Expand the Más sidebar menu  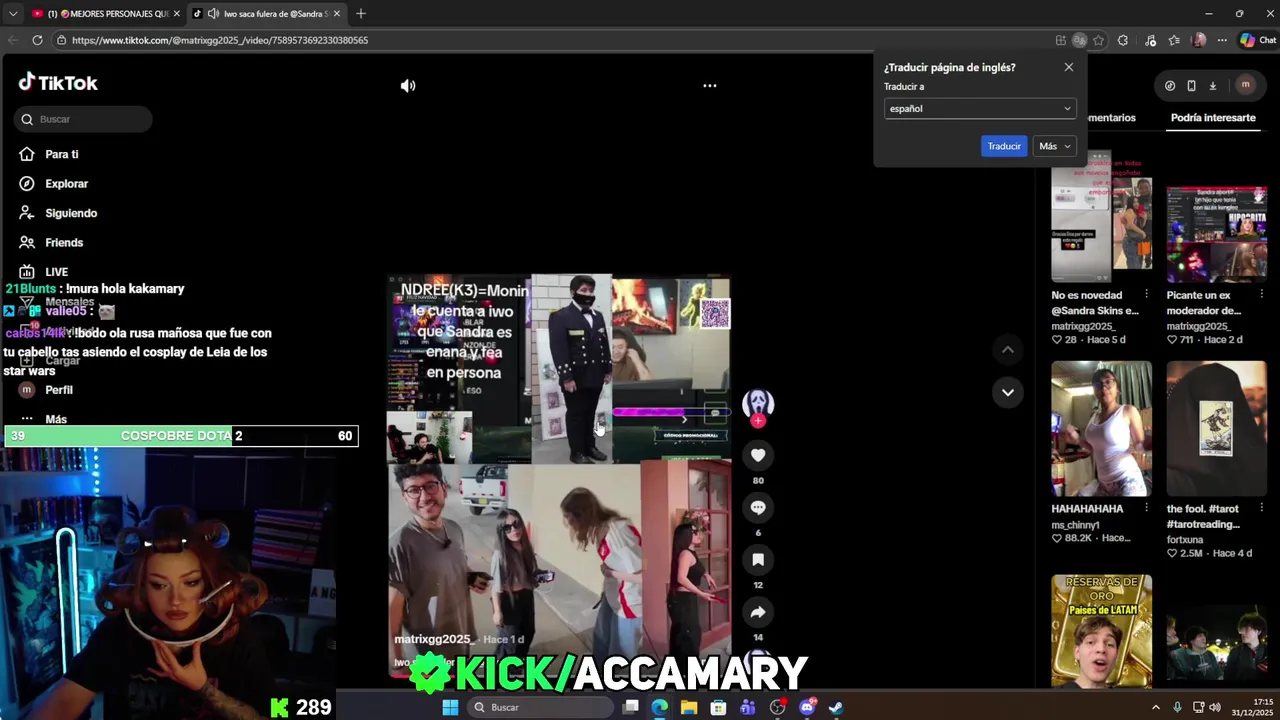tap(55, 419)
